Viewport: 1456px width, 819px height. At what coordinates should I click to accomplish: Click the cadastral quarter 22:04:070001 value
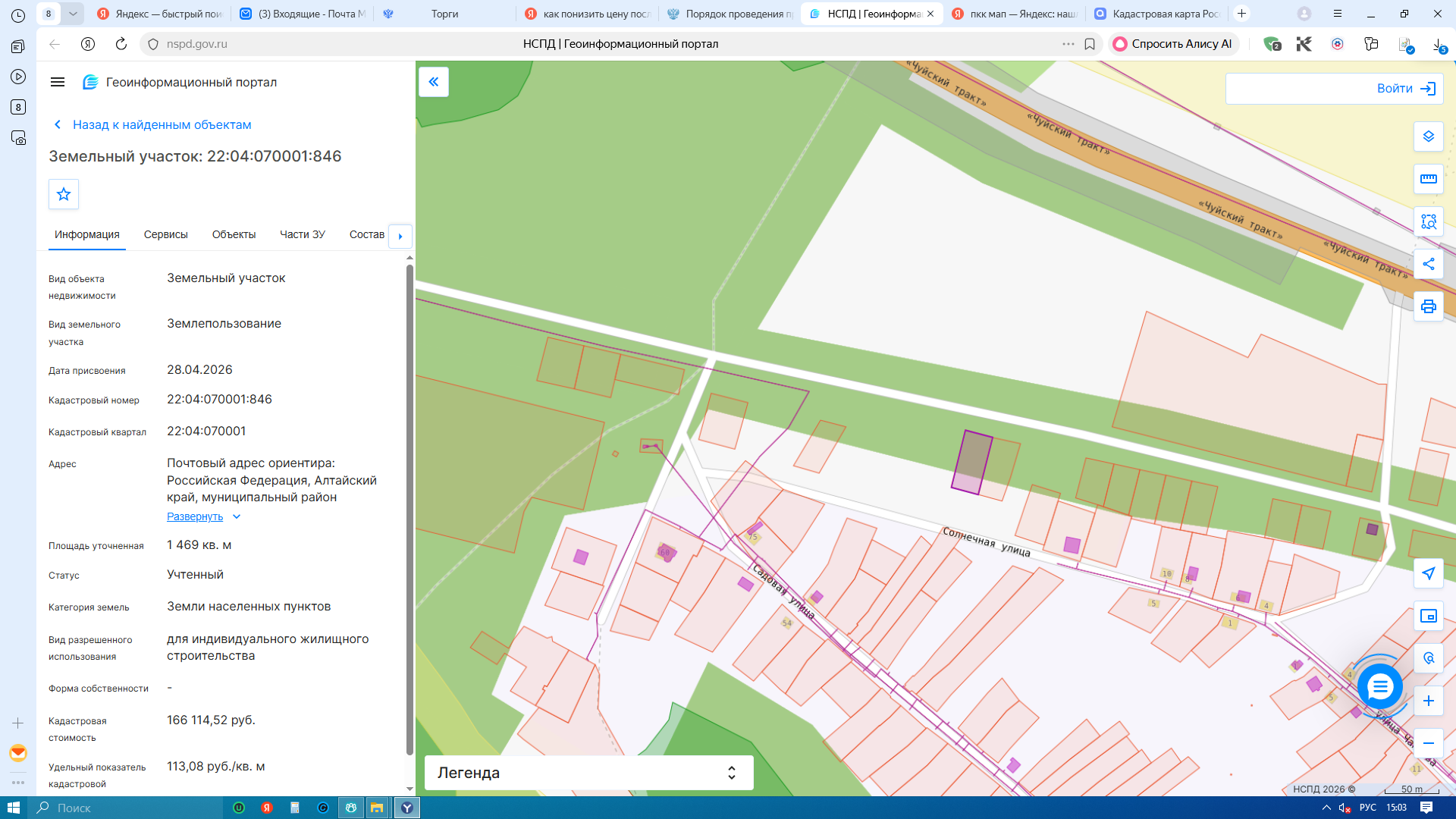point(206,431)
